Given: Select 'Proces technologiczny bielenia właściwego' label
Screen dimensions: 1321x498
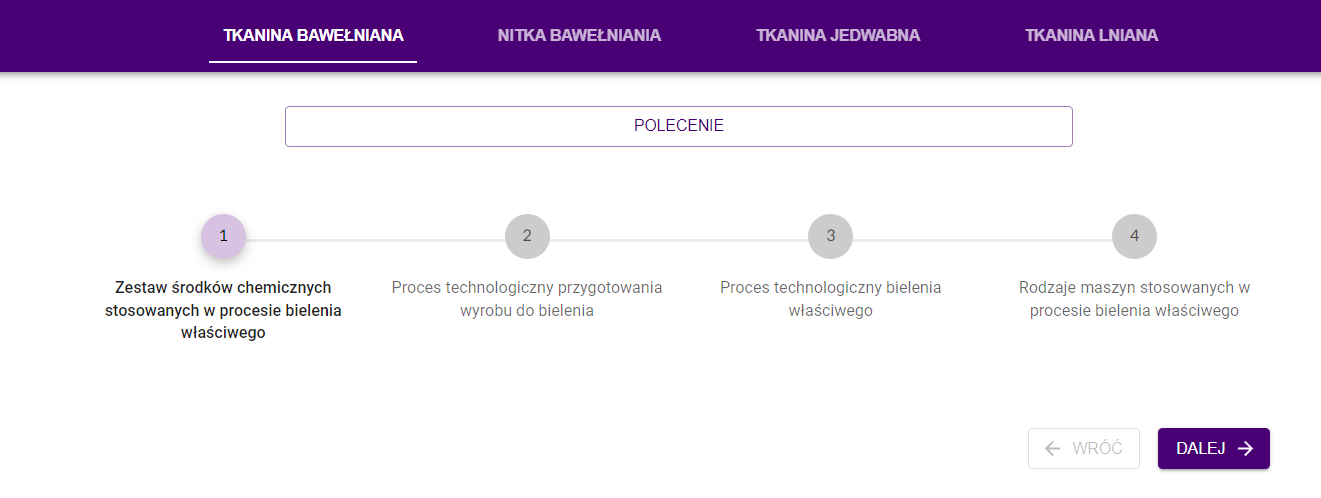Looking at the screenshot, I should [830, 299].
